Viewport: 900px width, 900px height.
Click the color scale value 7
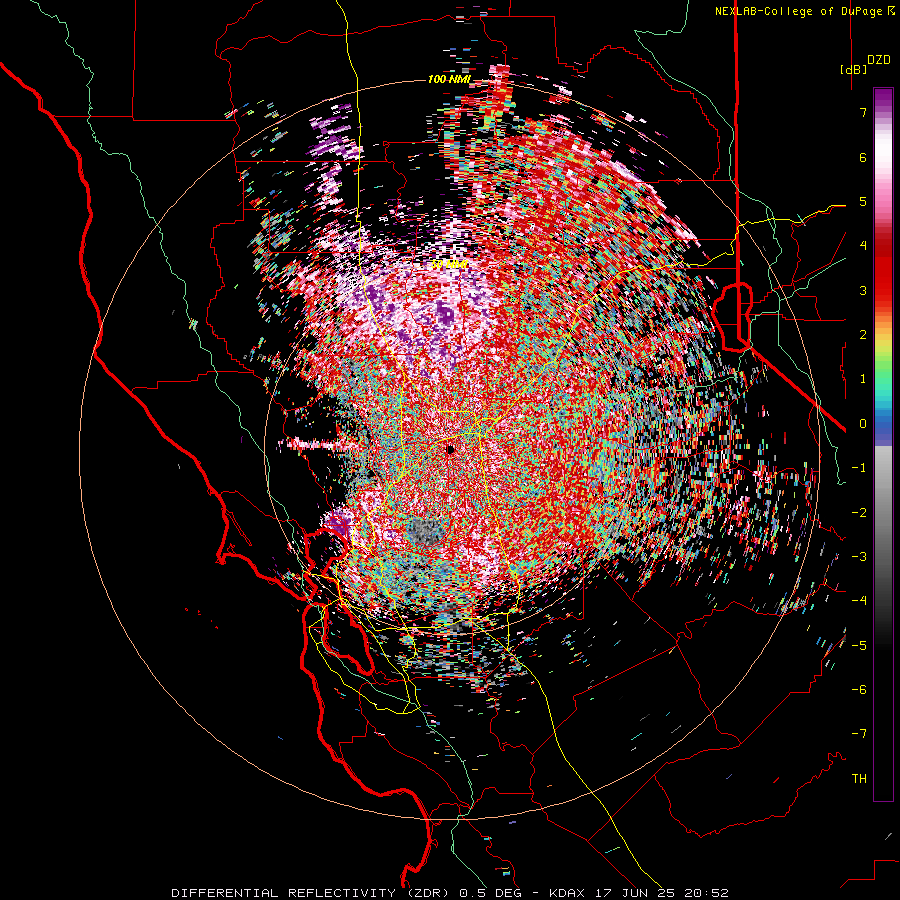(x=863, y=112)
